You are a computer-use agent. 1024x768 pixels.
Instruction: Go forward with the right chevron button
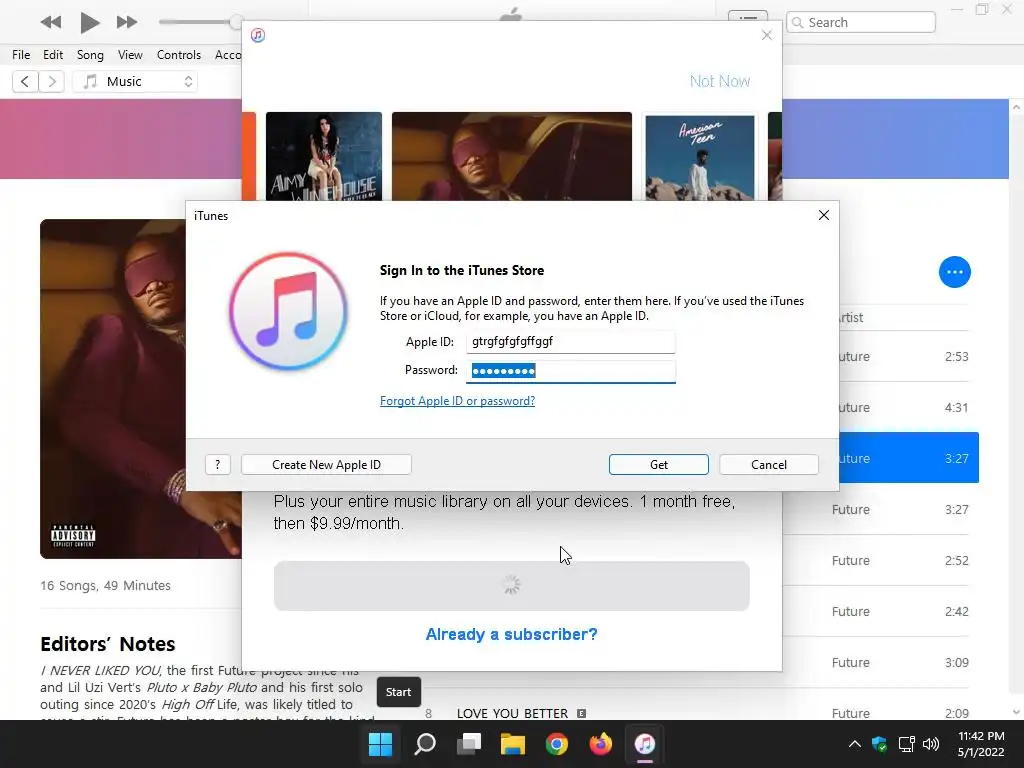click(52, 82)
